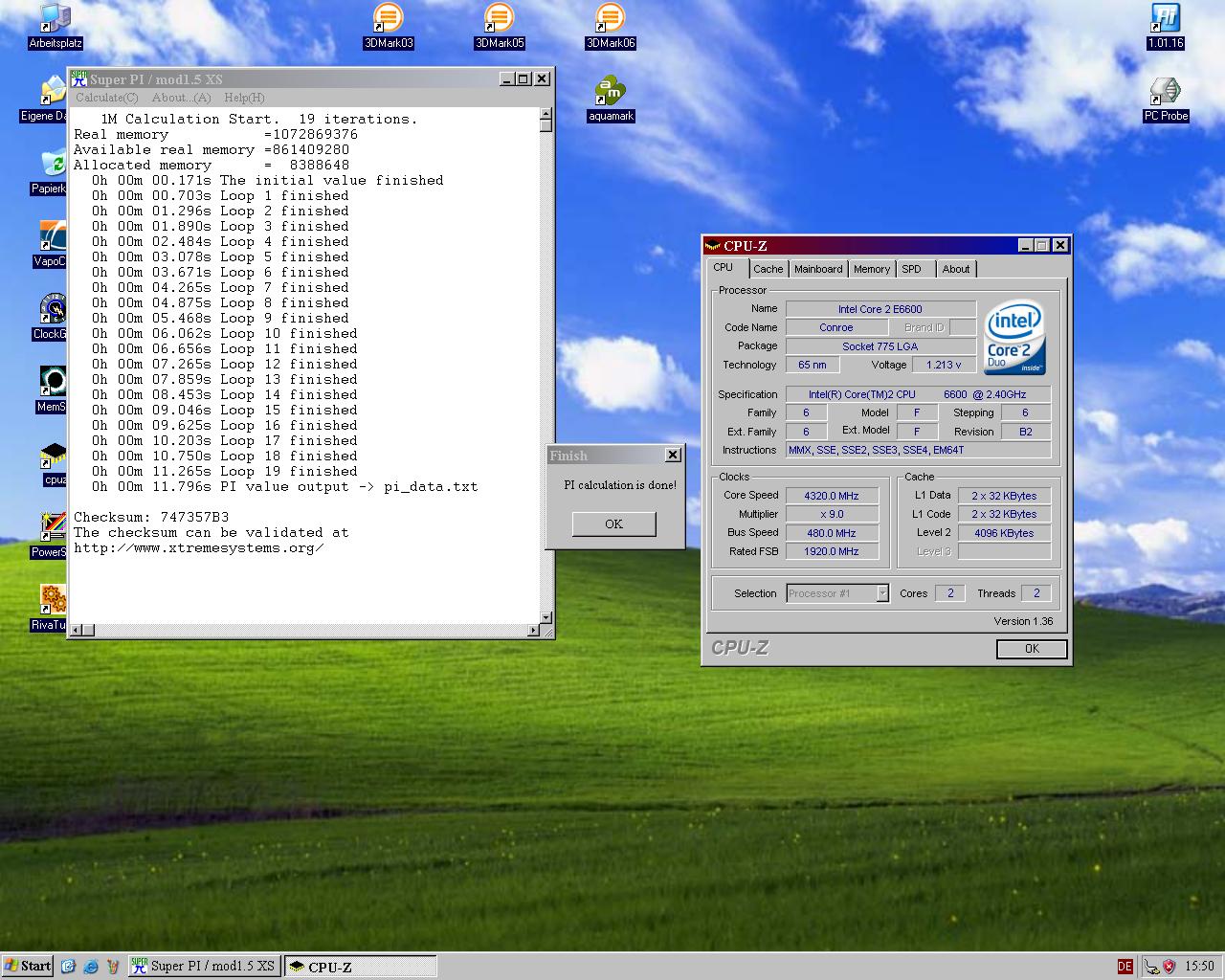Switch to the Mainboard tab in CPU-Z

coord(818,269)
